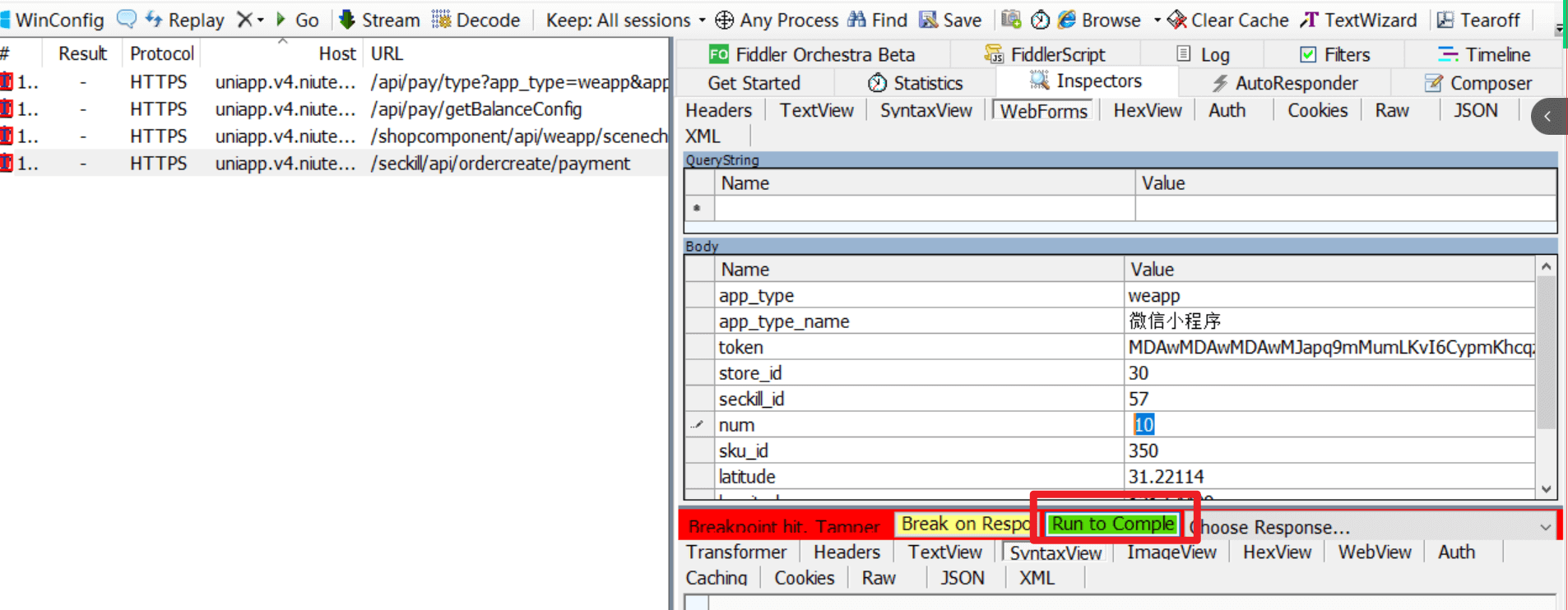Click the token value cell
1568x610 pixels.
1329,347
